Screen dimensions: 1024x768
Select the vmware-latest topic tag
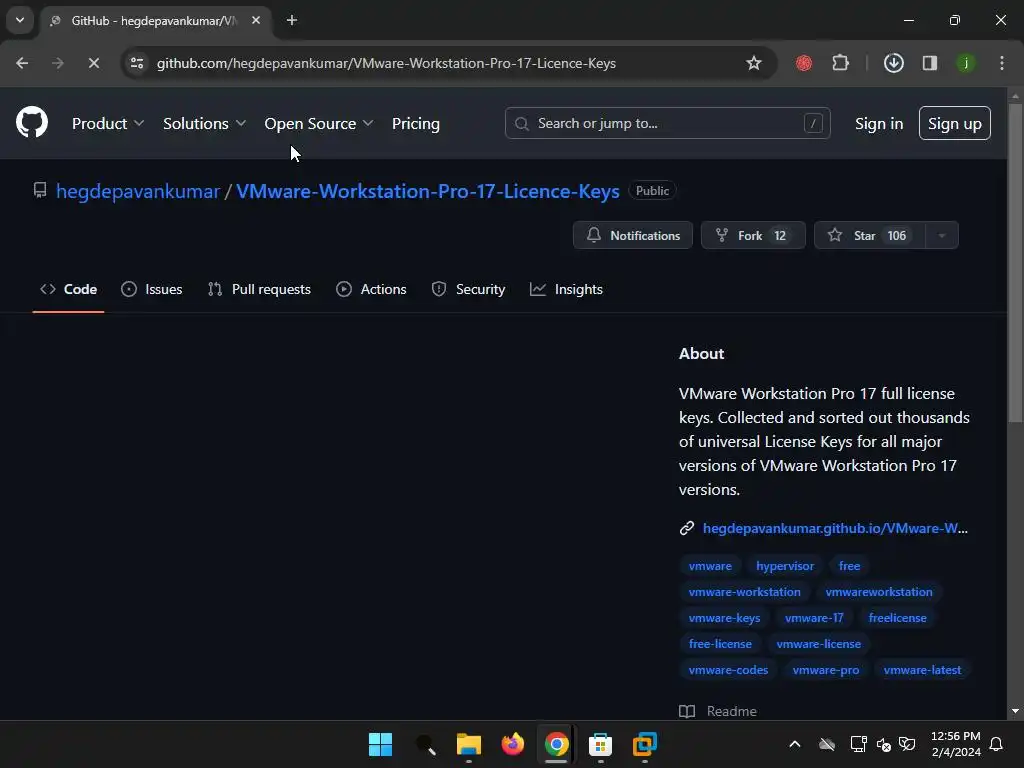(x=922, y=670)
